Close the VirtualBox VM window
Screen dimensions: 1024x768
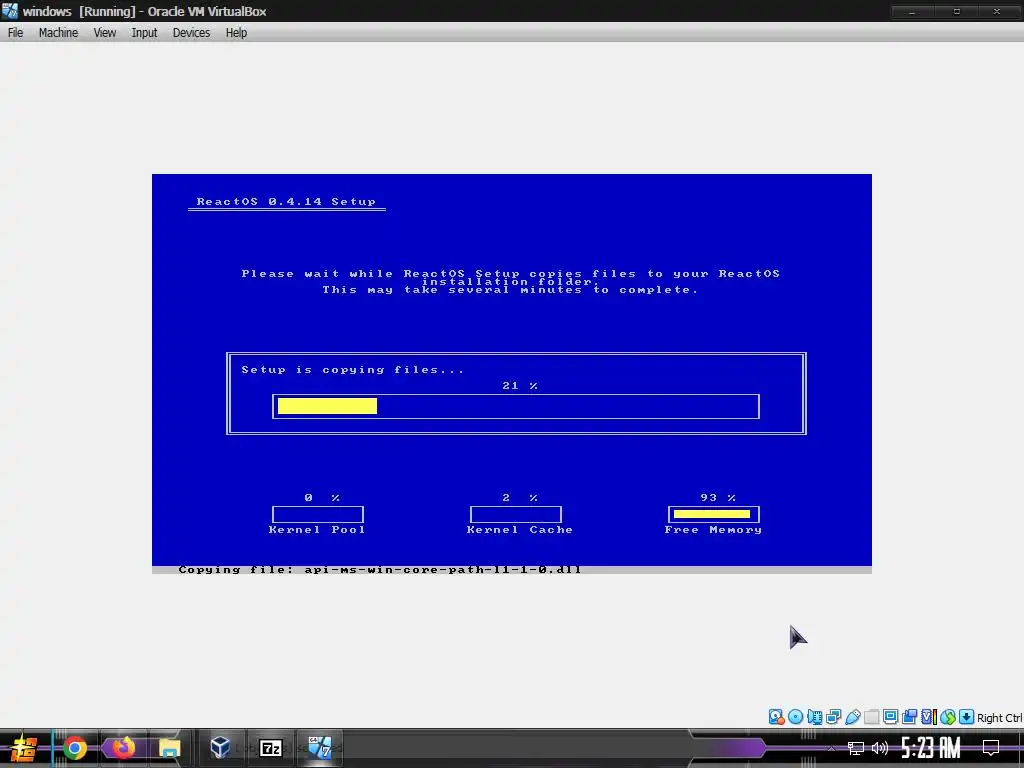coord(997,11)
